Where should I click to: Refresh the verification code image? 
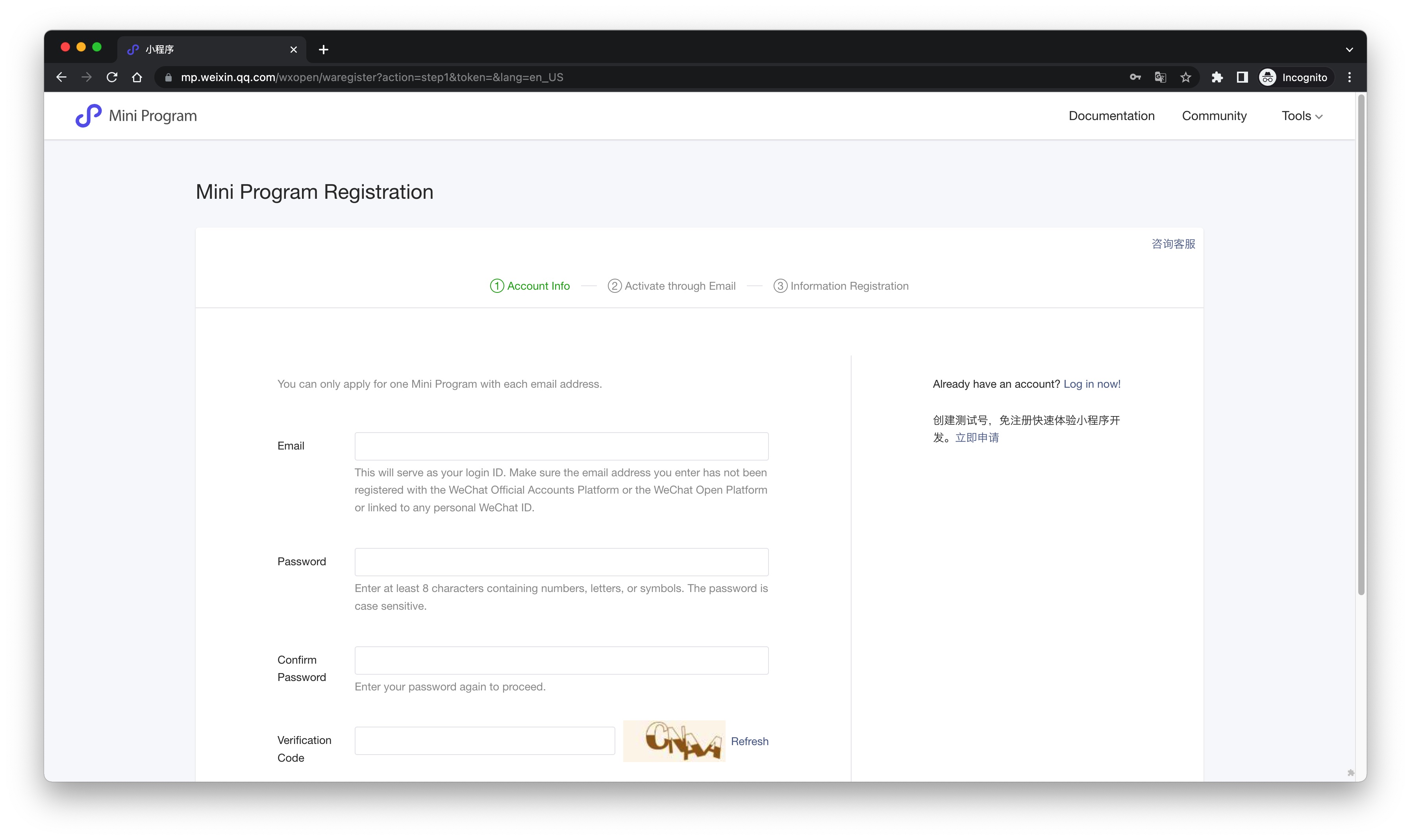[749, 741]
